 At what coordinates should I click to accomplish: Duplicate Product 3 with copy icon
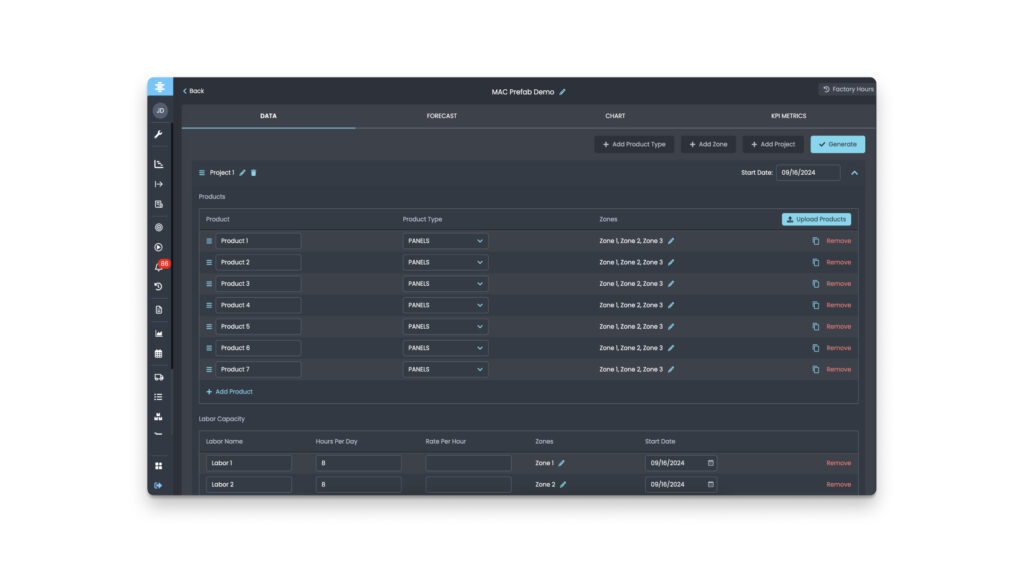click(816, 284)
